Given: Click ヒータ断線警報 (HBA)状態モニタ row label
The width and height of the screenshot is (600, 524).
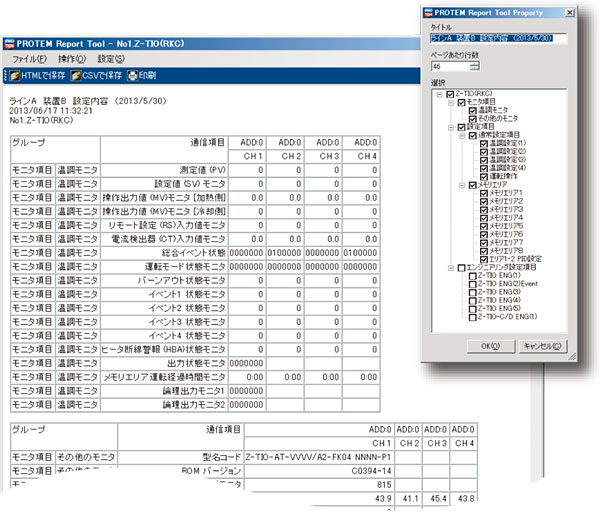Looking at the screenshot, I should (x=164, y=349).
